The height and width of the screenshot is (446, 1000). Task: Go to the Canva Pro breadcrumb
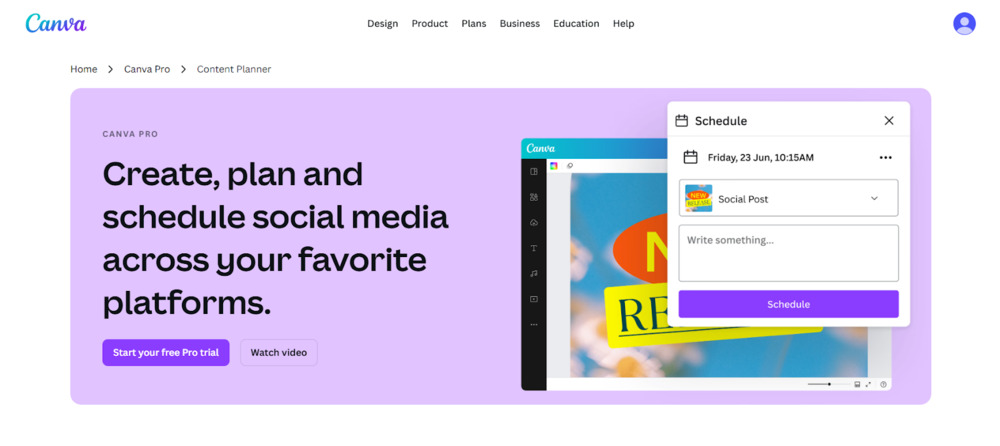click(x=147, y=69)
